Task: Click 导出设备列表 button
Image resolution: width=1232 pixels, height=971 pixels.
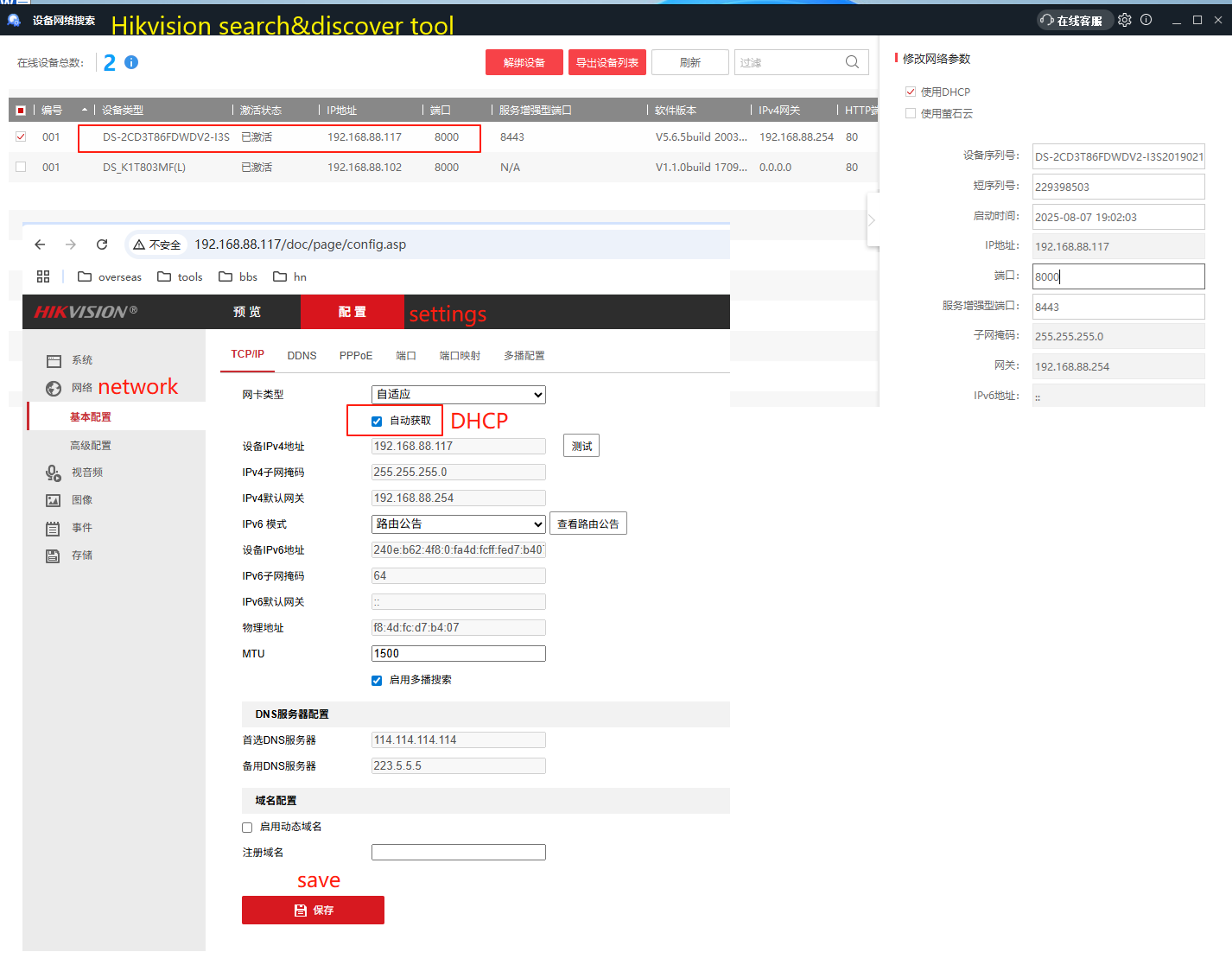Action: click(x=607, y=62)
